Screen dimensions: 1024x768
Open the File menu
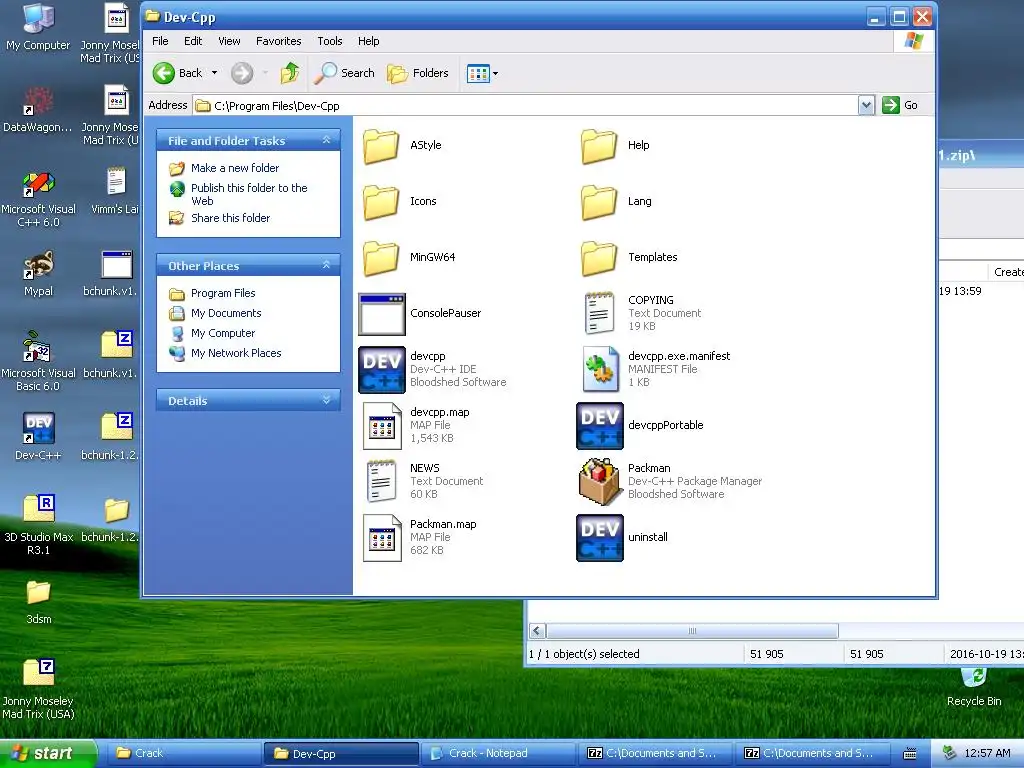click(160, 41)
